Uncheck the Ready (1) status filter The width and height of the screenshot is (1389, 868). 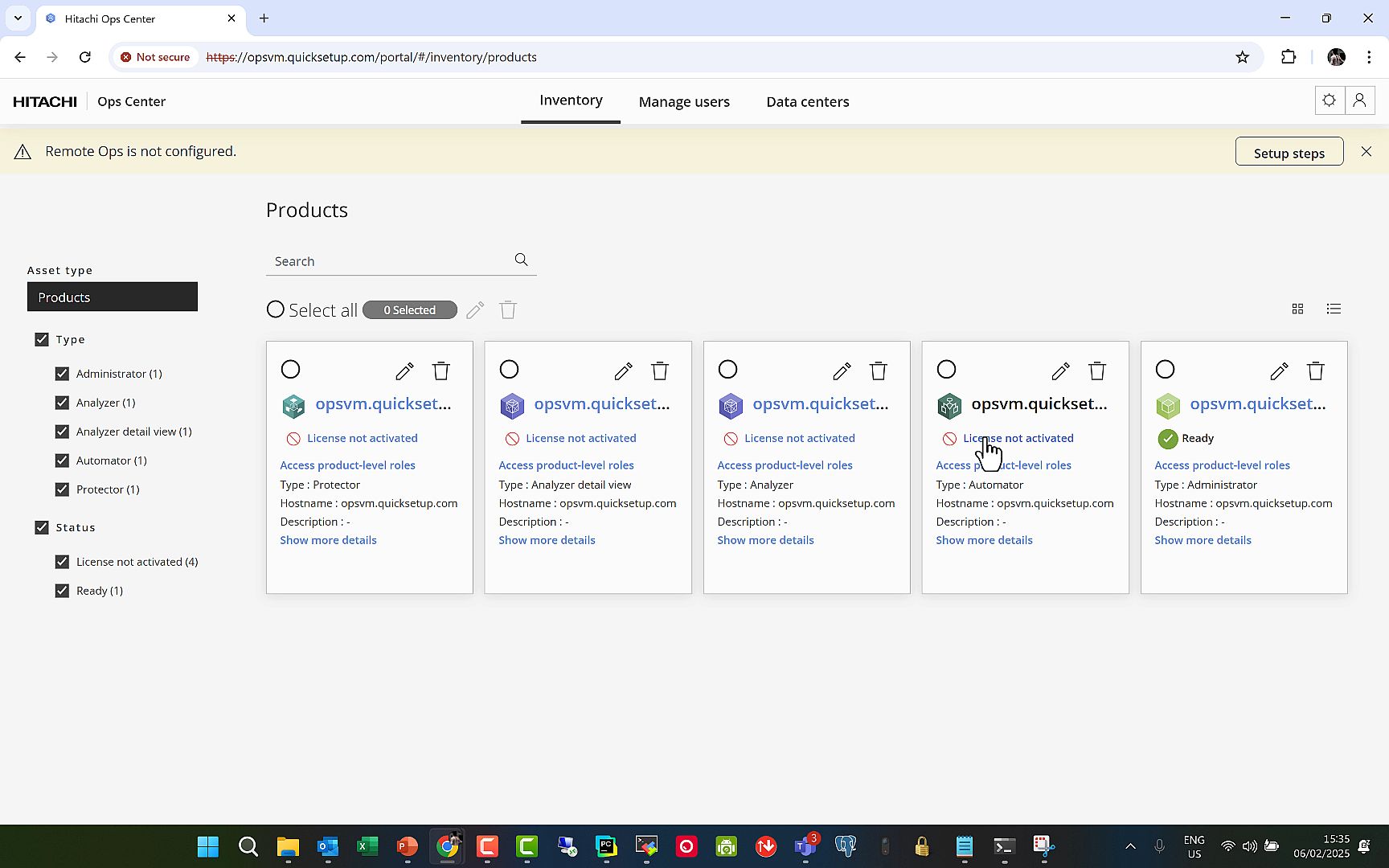(62, 591)
